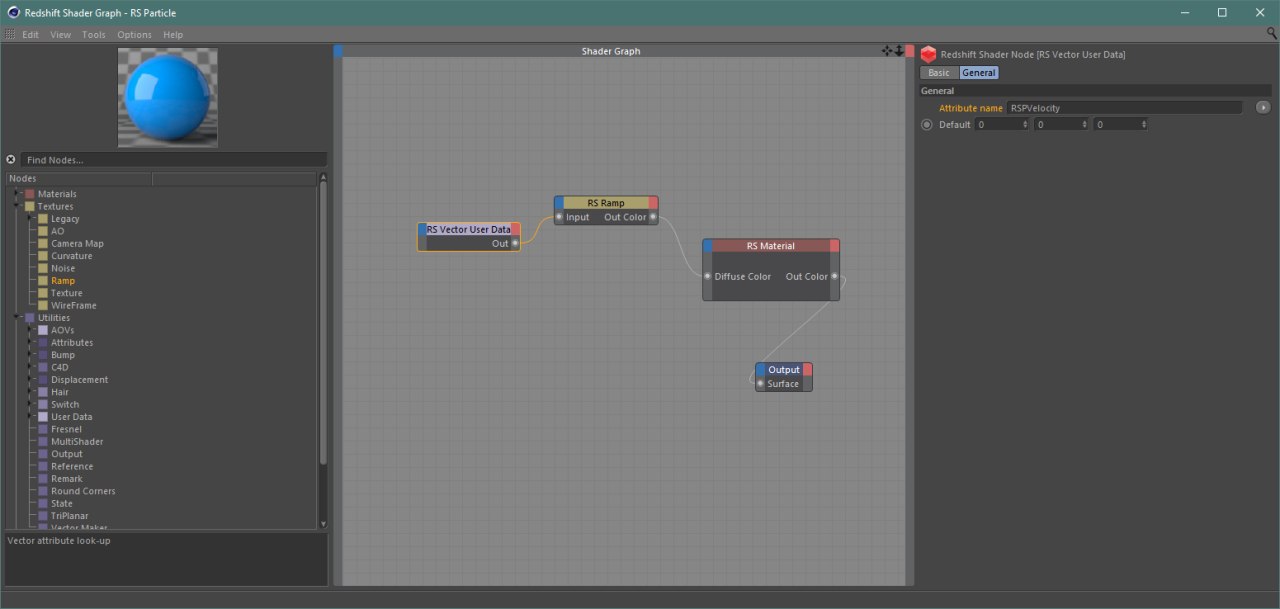Click the blue corner square on RS Material node

click(707, 245)
